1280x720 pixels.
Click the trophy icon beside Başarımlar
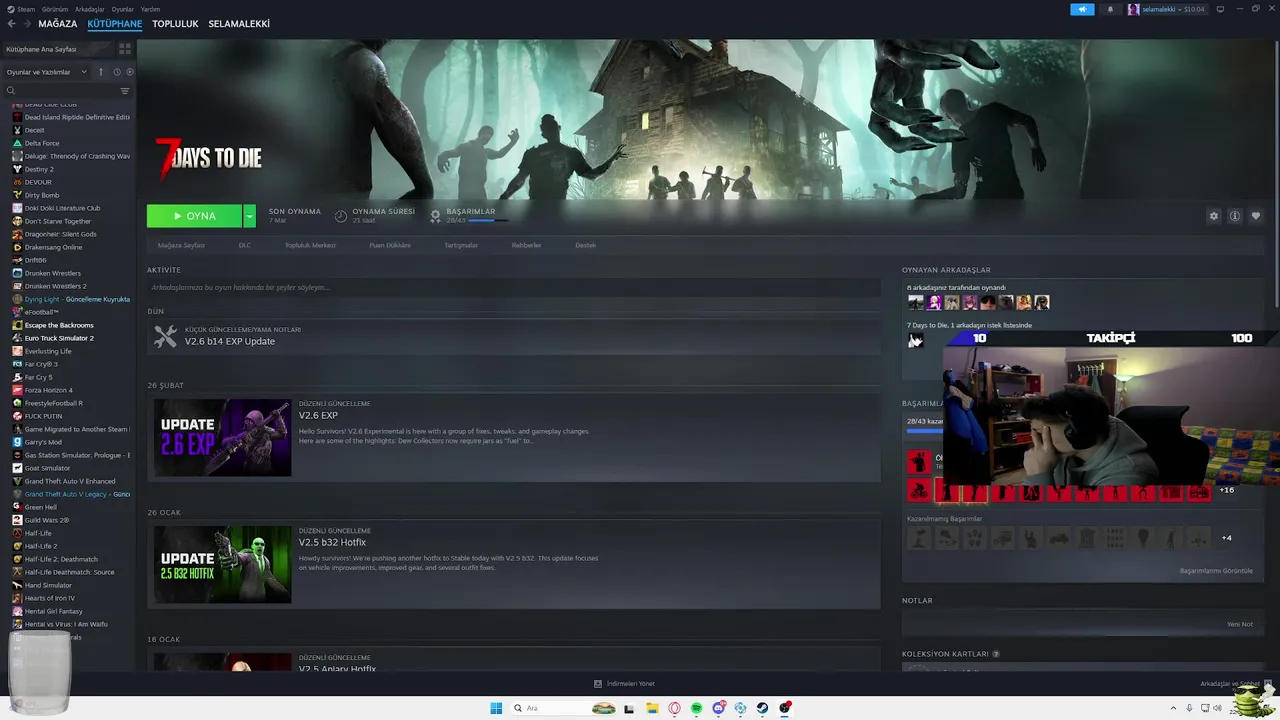435,215
